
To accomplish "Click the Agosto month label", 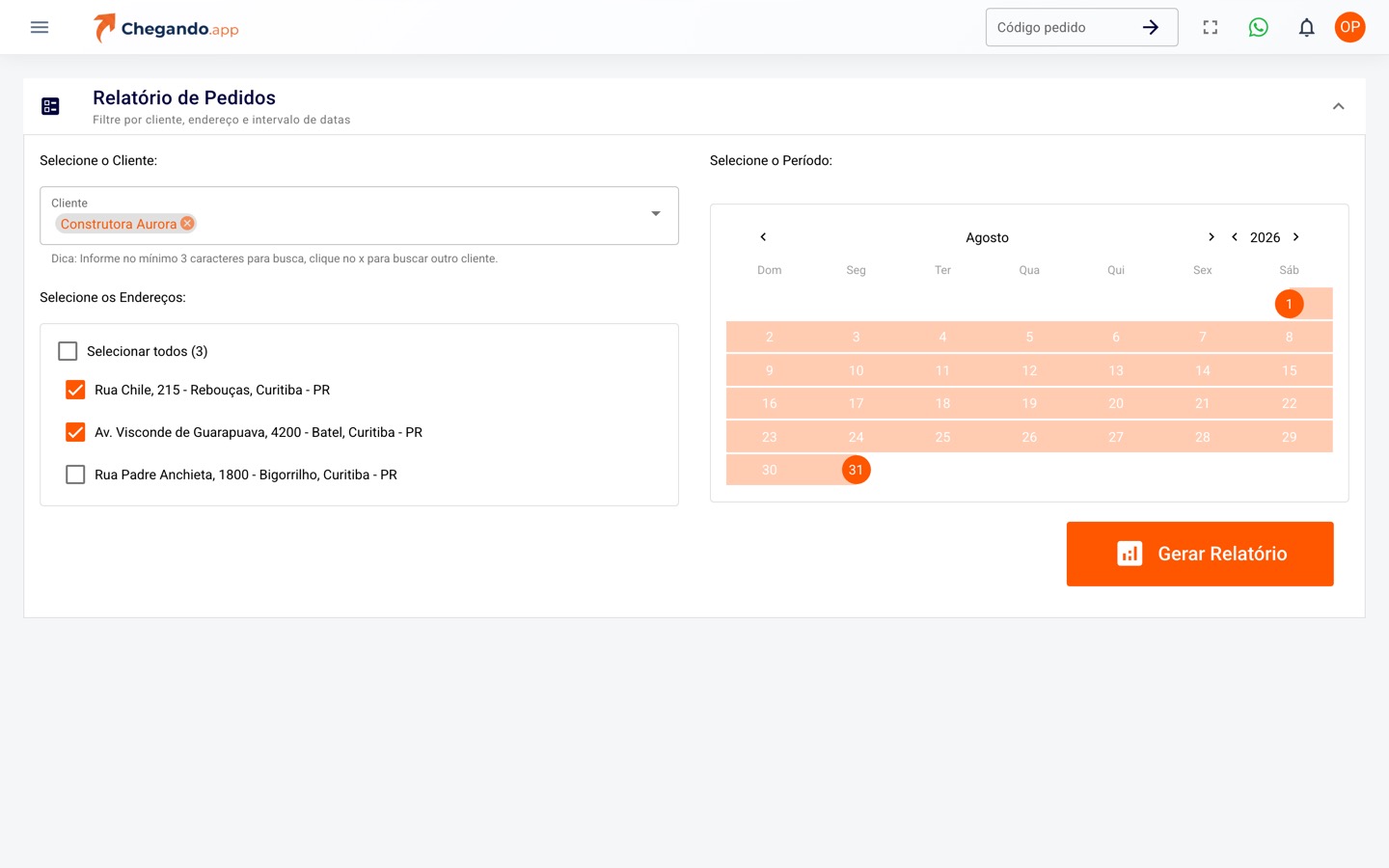I will coord(988,237).
